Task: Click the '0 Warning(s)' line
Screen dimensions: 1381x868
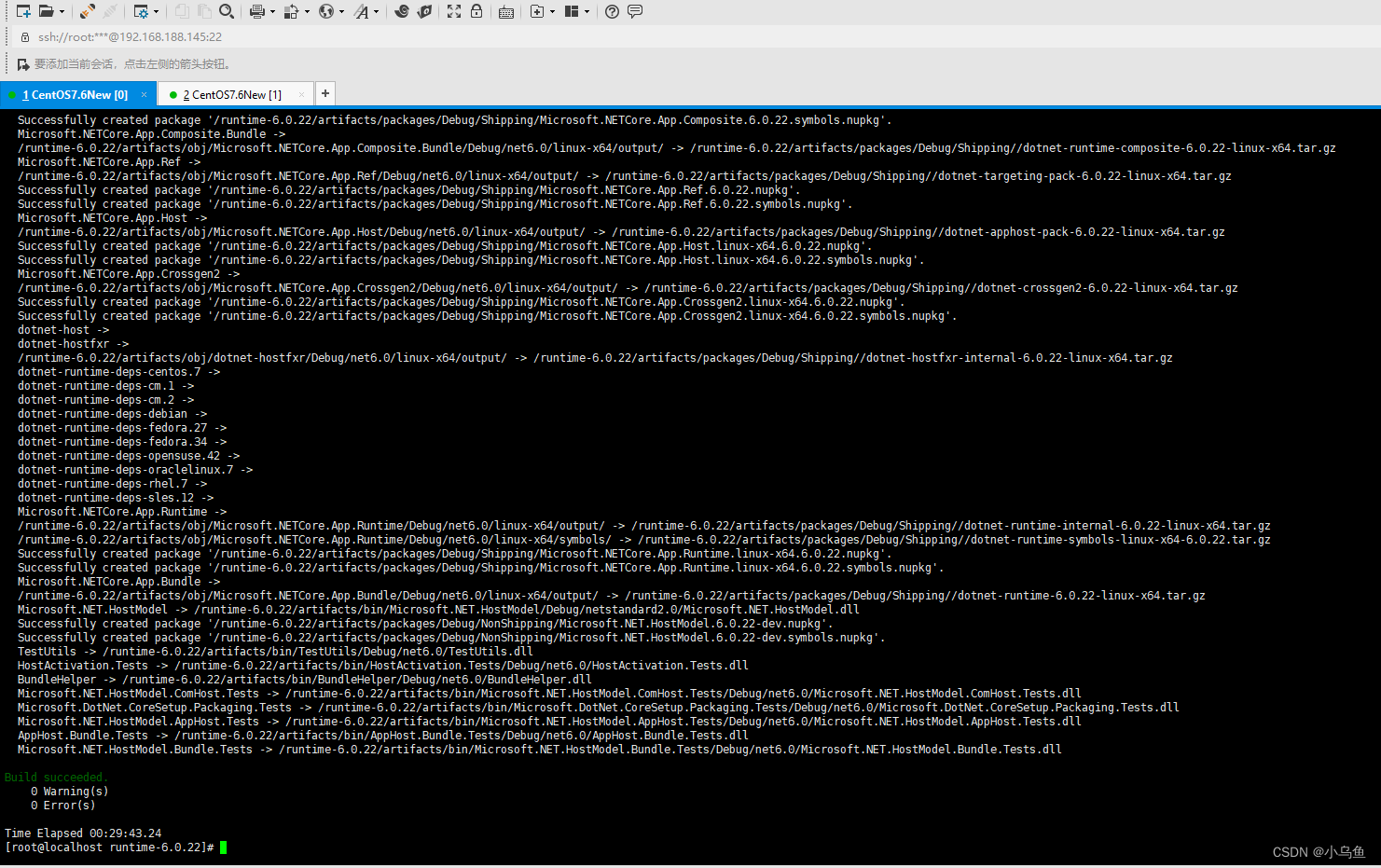Action: [70, 792]
